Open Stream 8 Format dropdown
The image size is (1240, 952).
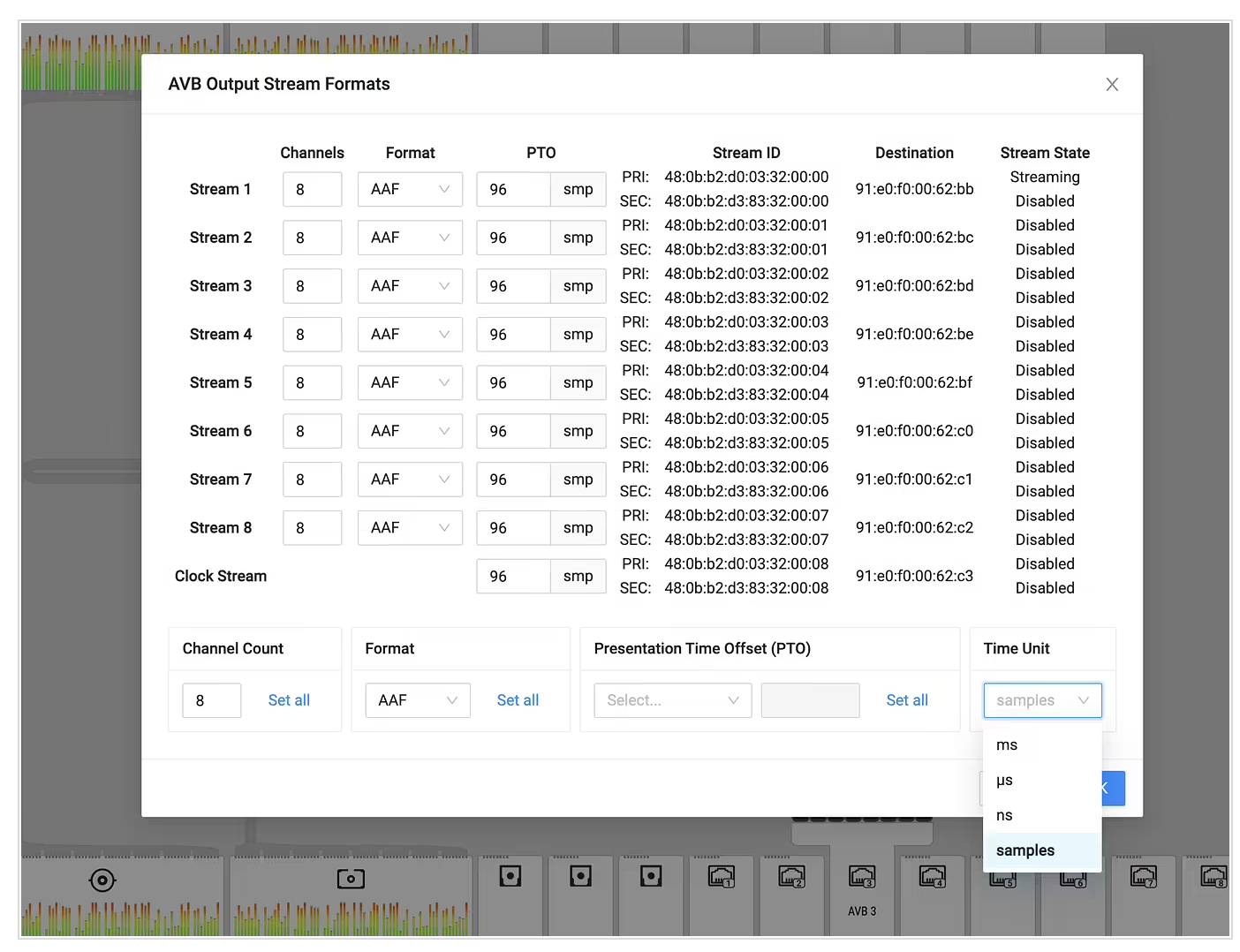[x=410, y=528]
